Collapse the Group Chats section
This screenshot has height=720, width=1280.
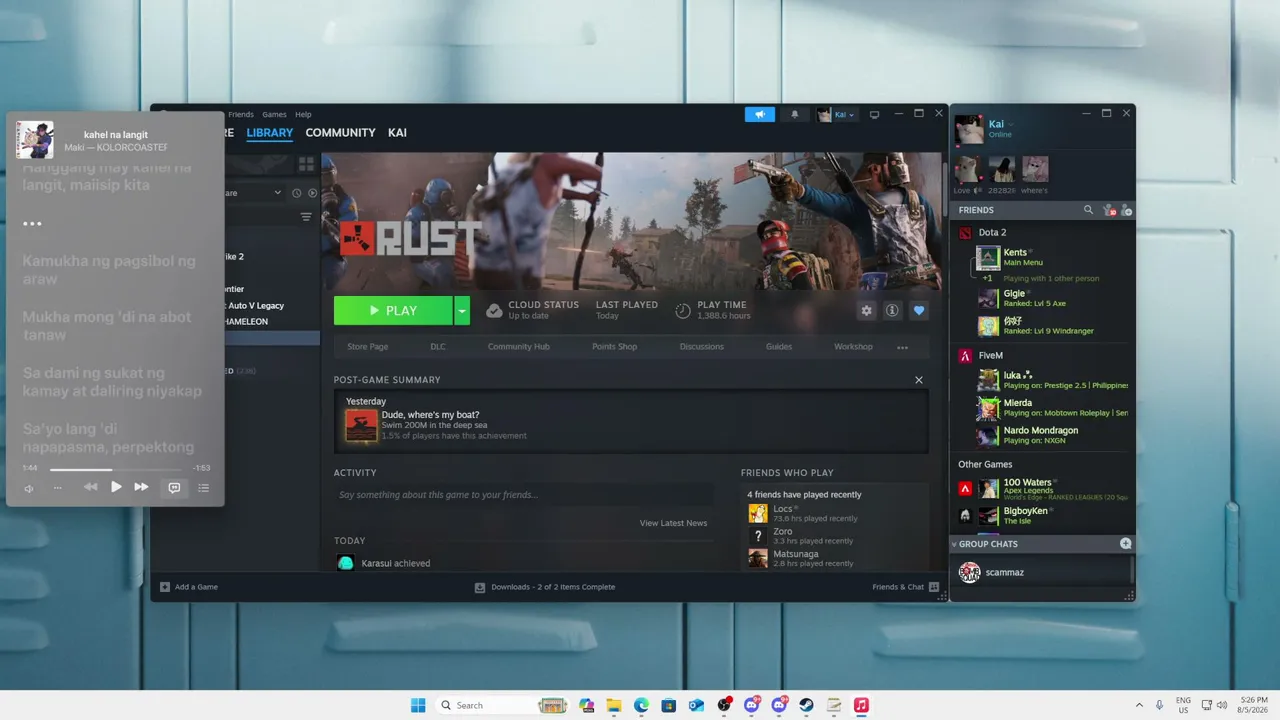(954, 544)
